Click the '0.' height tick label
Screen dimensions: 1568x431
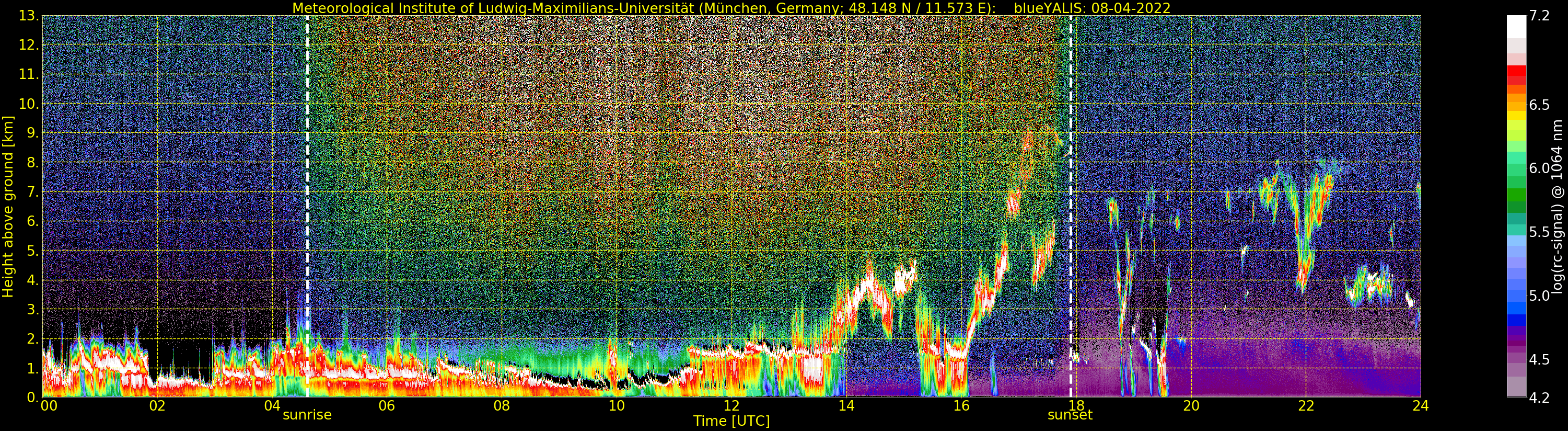[33, 397]
